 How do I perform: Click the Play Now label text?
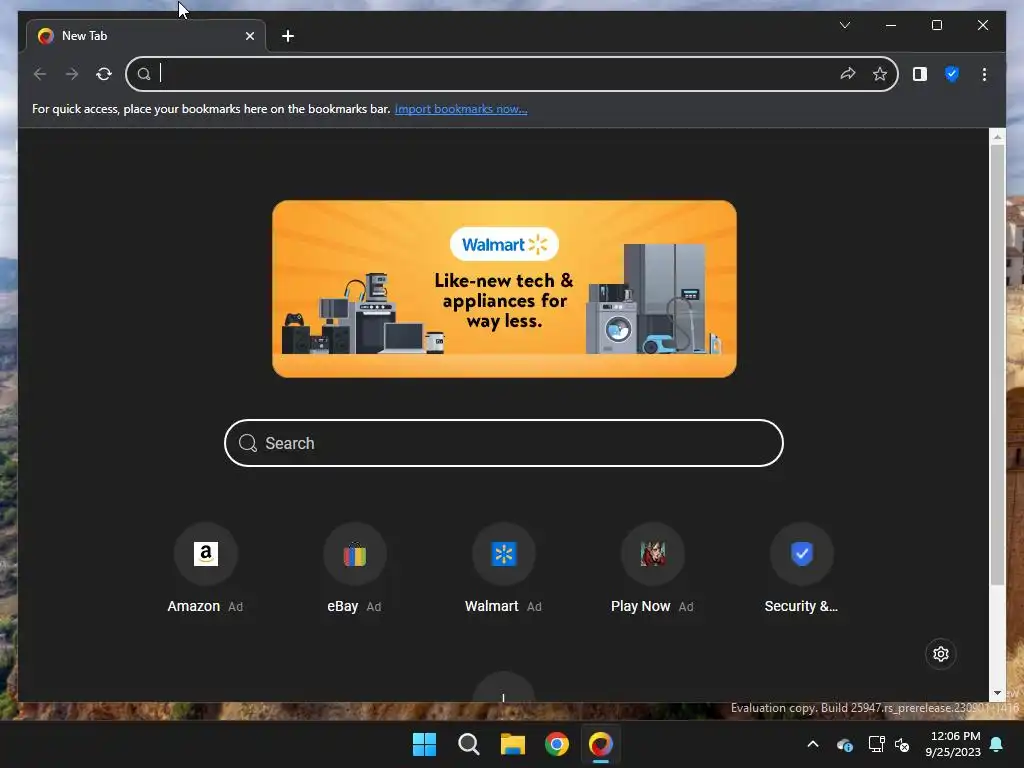pos(641,606)
